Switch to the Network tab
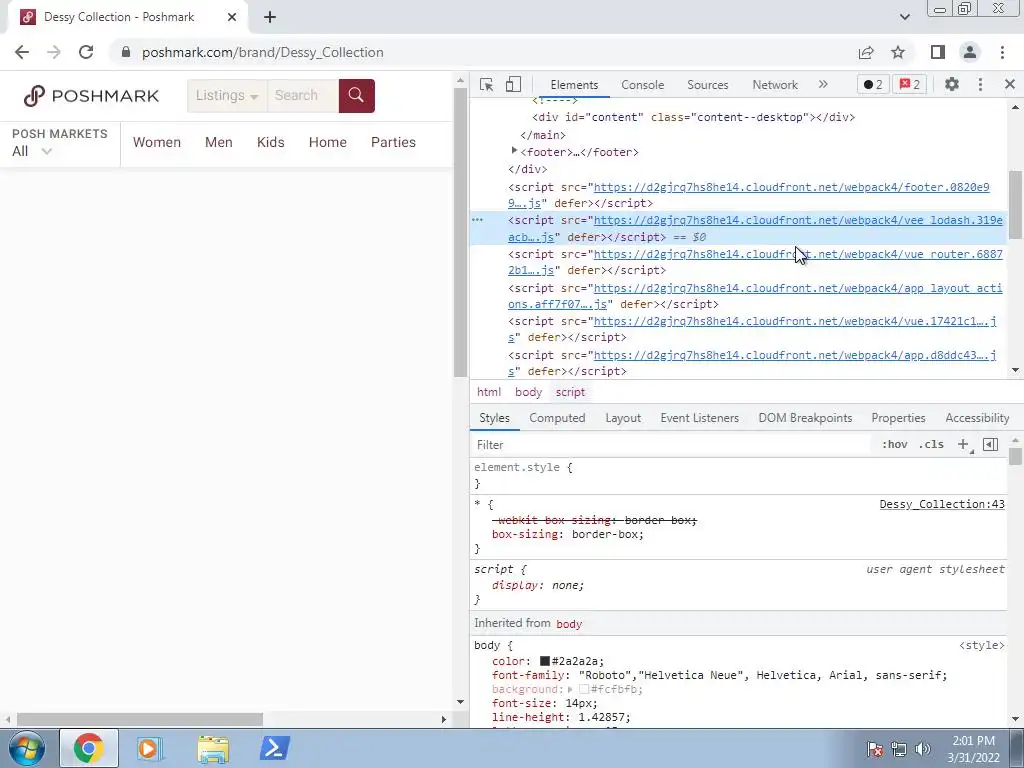This screenshot has width=1024, height=768. coord(775,85)
